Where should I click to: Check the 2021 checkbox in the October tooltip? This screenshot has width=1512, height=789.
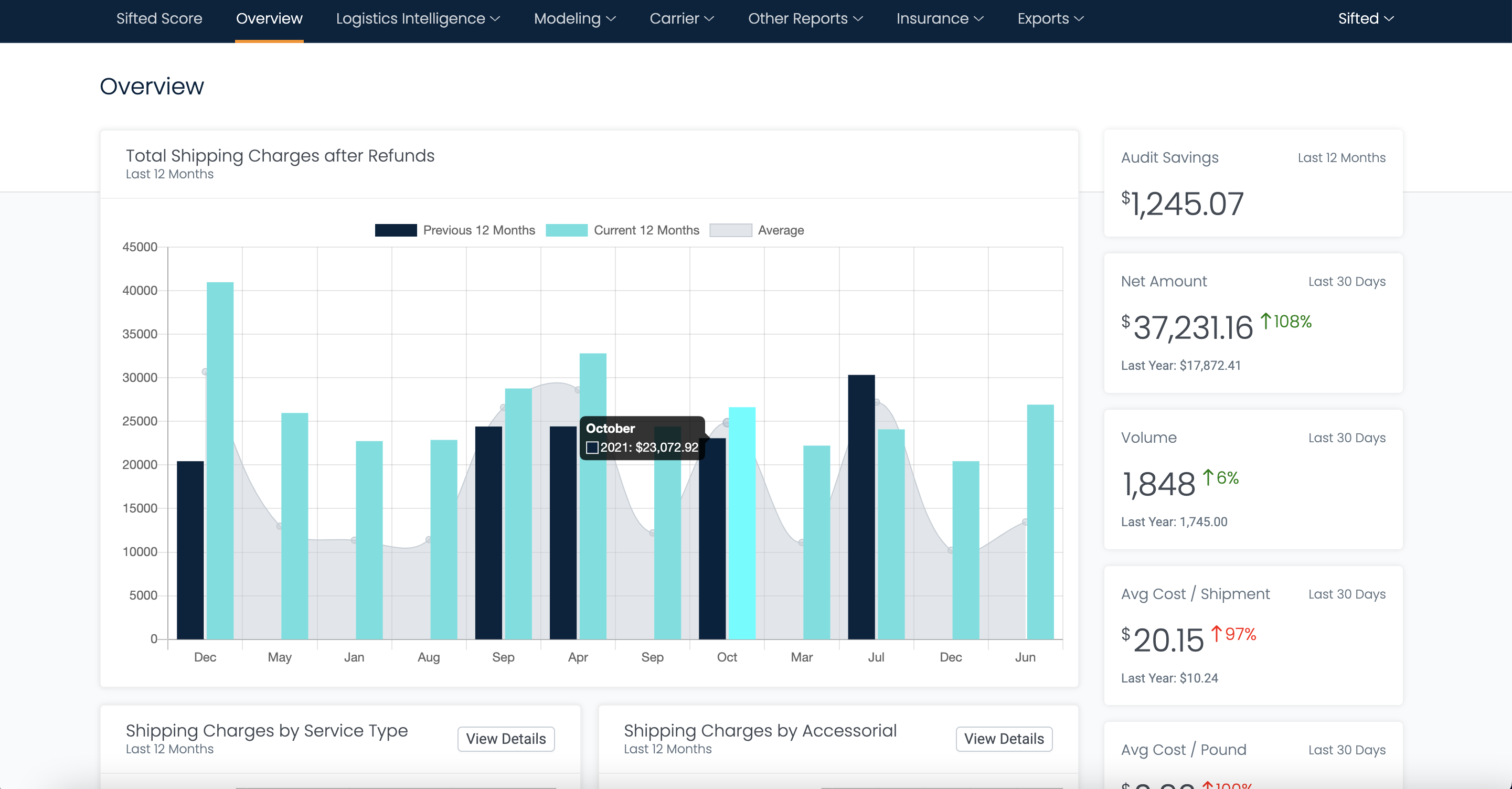[x=592, y=447]
